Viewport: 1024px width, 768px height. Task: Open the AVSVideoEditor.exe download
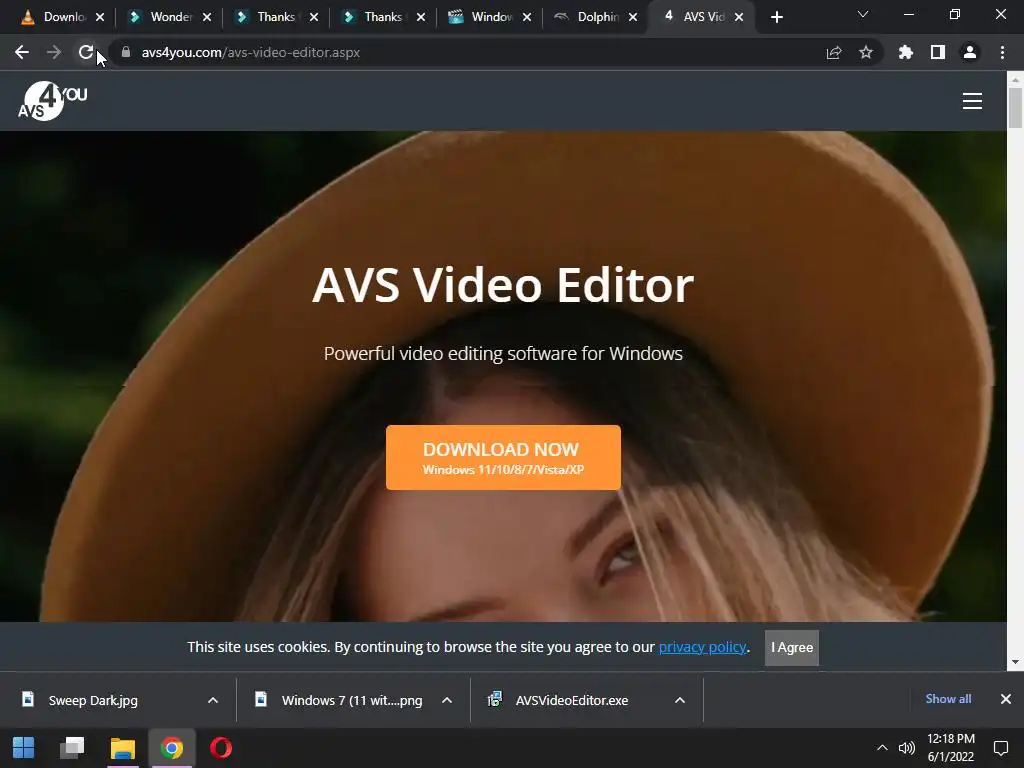(x=571, y=700)
